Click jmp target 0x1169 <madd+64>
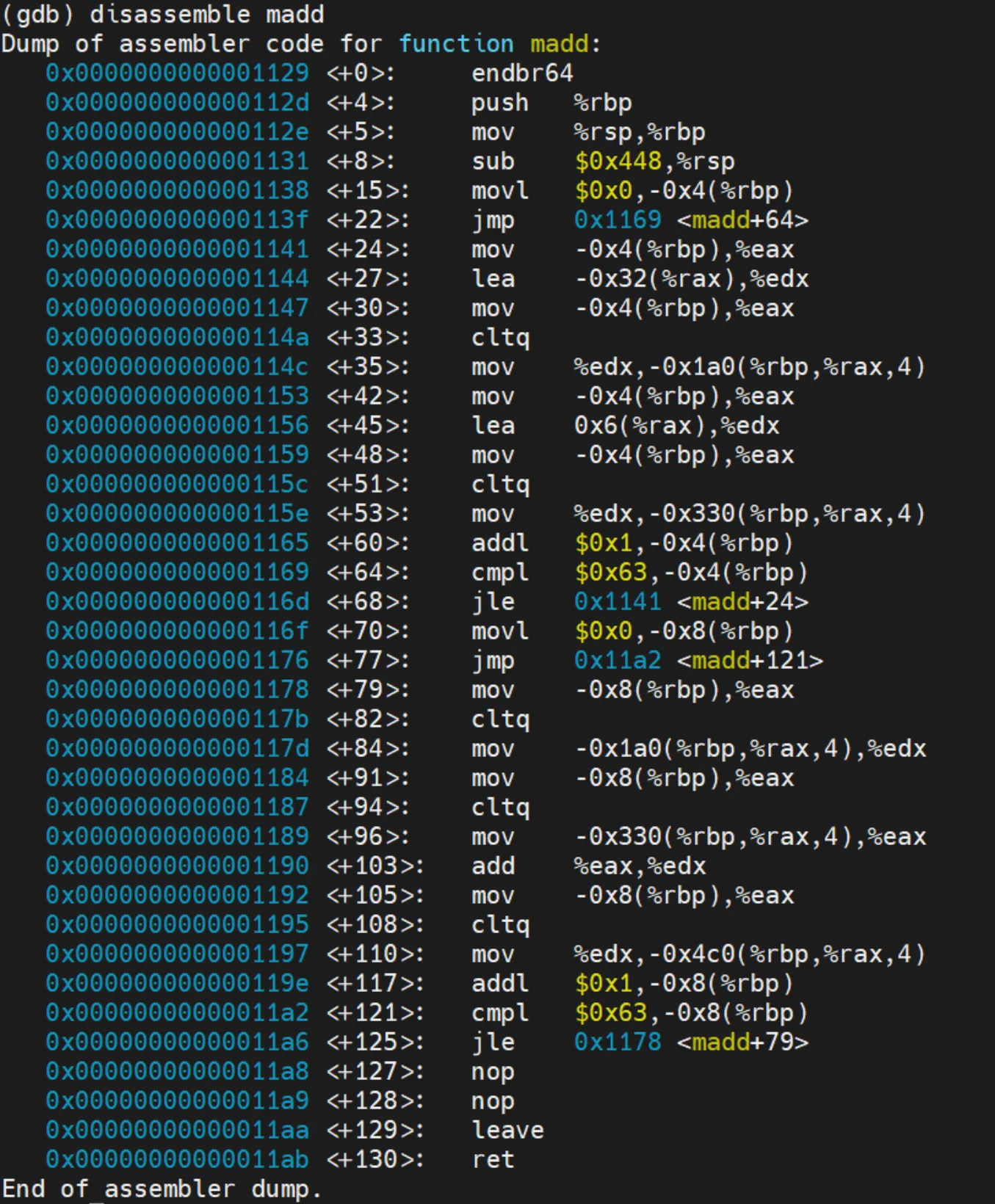The image size is (995, 1204). [x=690, y=220]
